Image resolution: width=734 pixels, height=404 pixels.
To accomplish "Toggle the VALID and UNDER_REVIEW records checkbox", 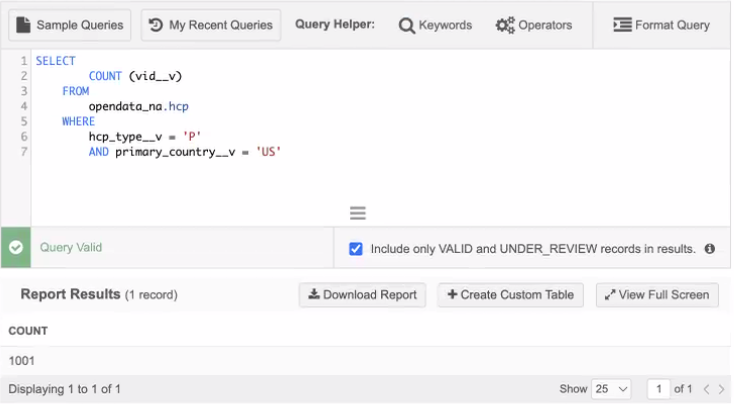I will coord(356,249).
